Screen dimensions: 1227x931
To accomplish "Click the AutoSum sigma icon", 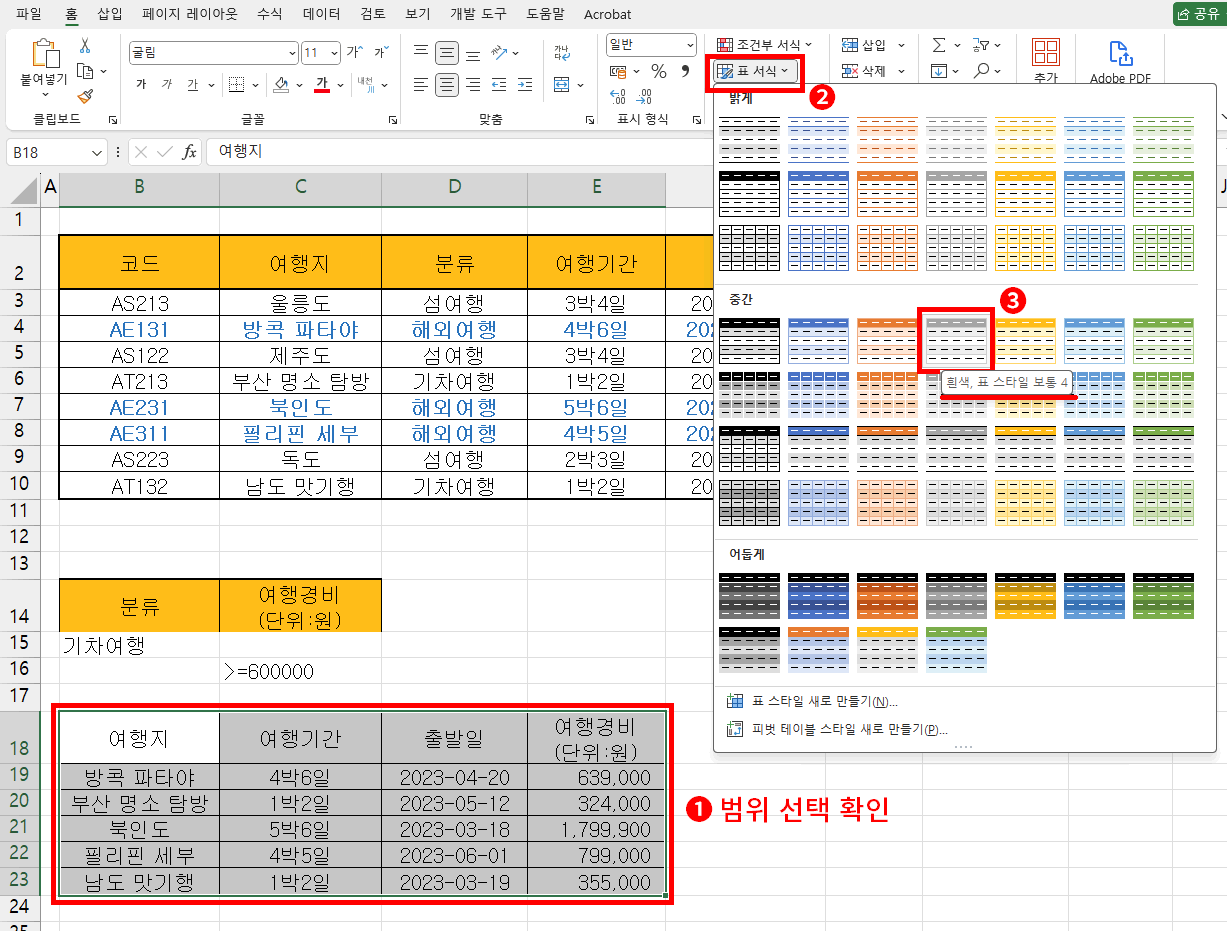I will (939, 45).
